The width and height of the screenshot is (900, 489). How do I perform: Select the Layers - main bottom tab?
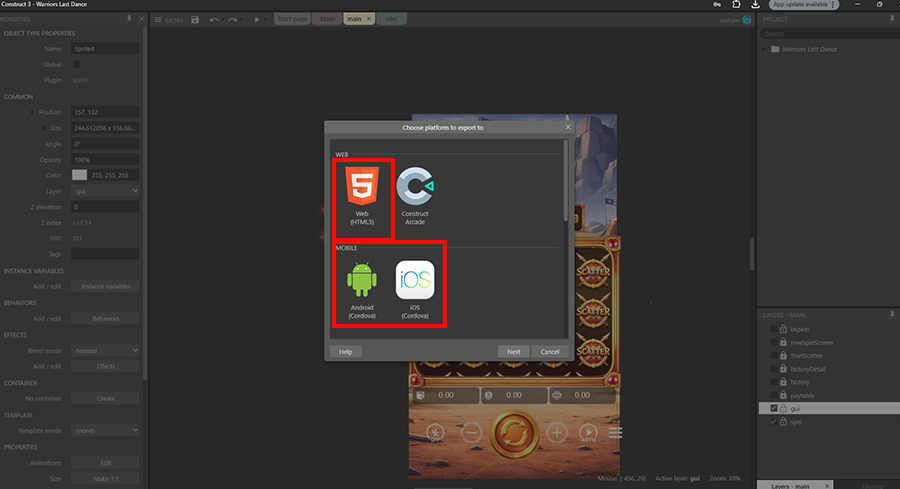[790, 486]
